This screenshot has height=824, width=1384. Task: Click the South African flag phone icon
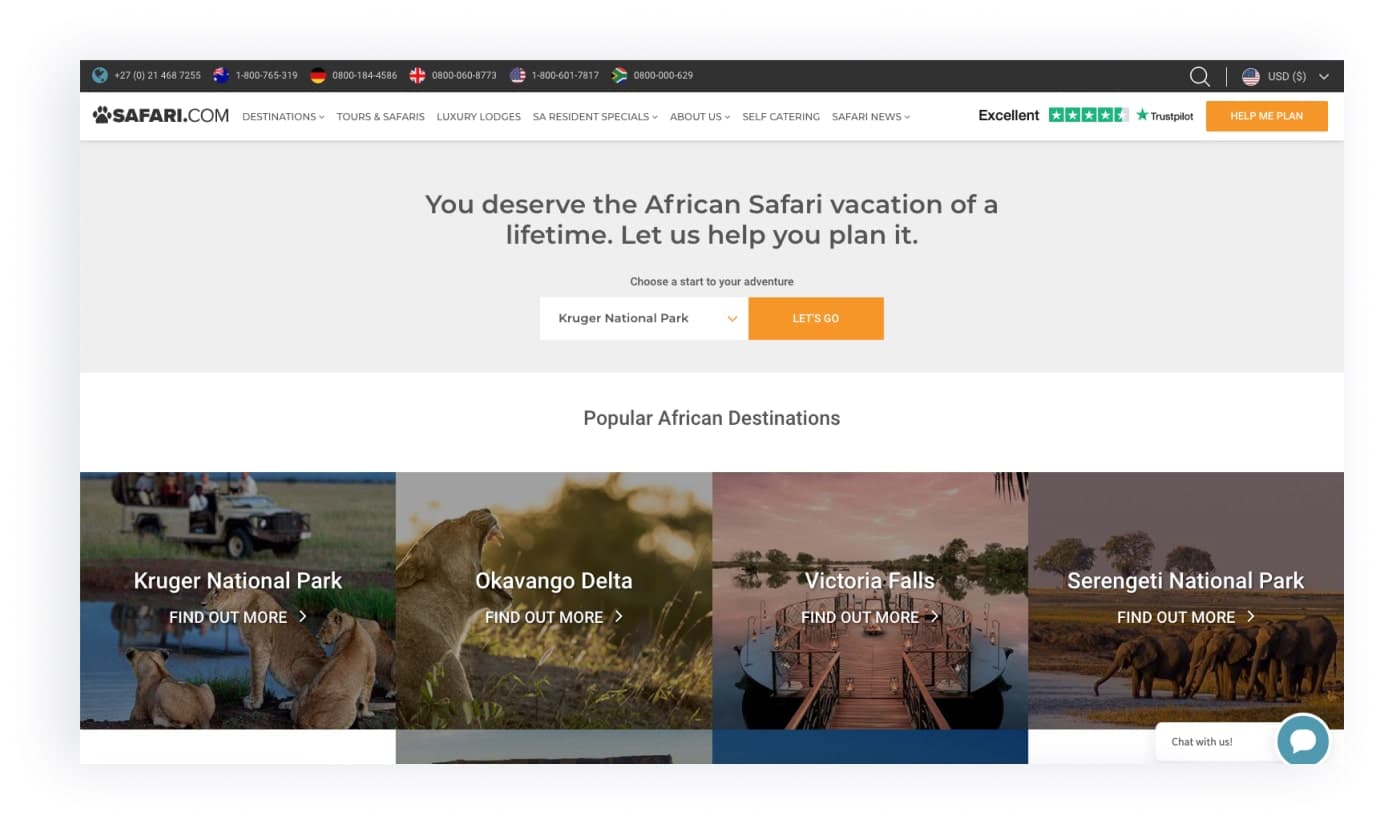[x=619, y=75]
